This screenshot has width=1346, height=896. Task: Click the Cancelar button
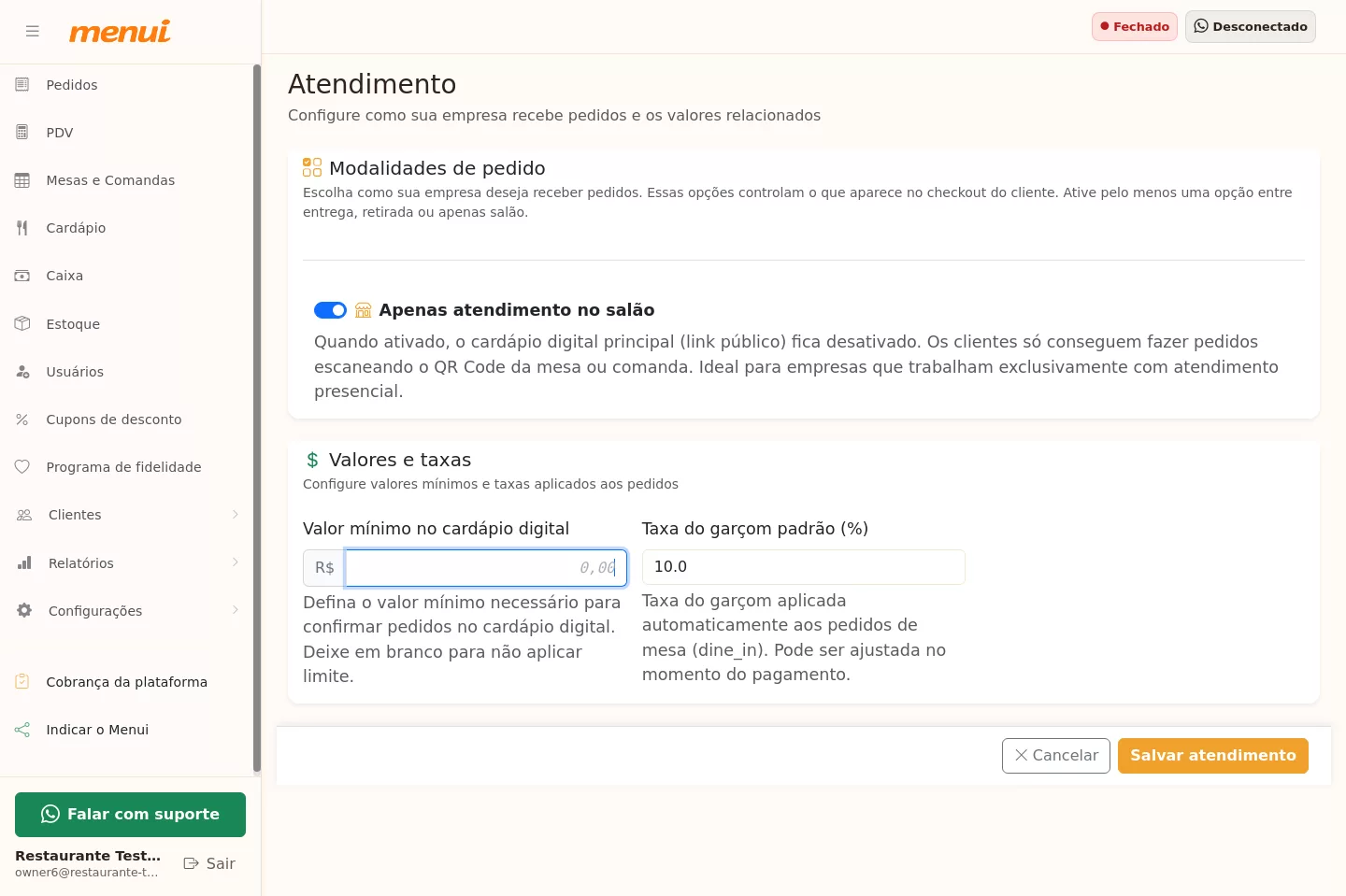click(x=1056, y=756)
